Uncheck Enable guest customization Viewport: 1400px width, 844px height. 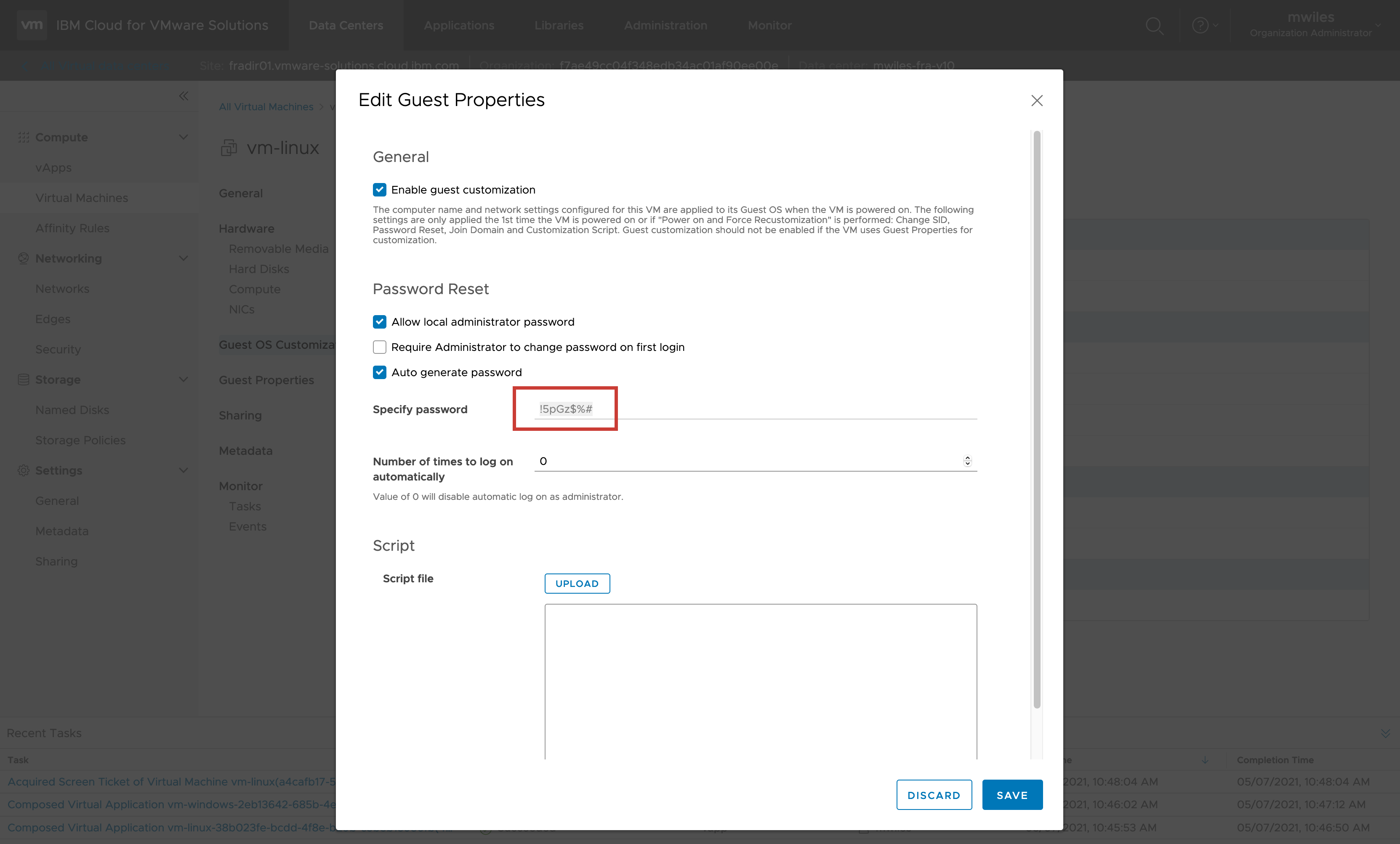pos(380,190)
